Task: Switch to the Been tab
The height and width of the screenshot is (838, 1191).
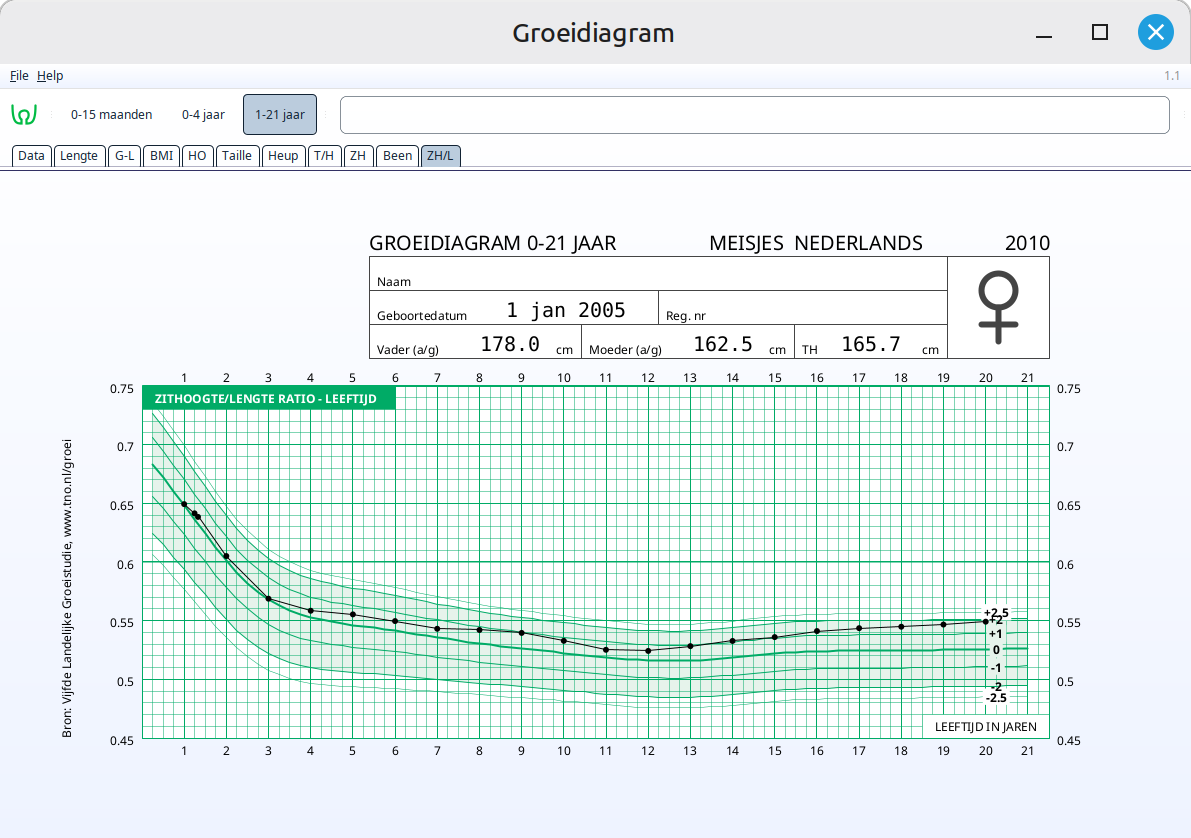Action: coord(397,156)
